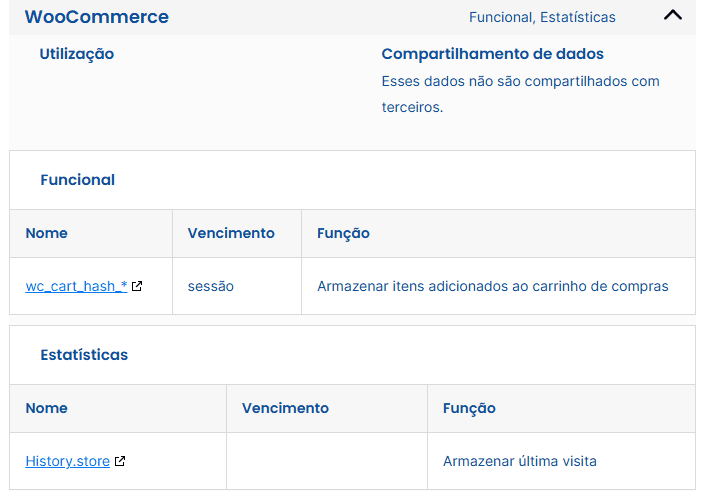Click Função column header in Funcional table
Image resolution: width=702 pixels, height=491 pixels.
tap(343, 234)
